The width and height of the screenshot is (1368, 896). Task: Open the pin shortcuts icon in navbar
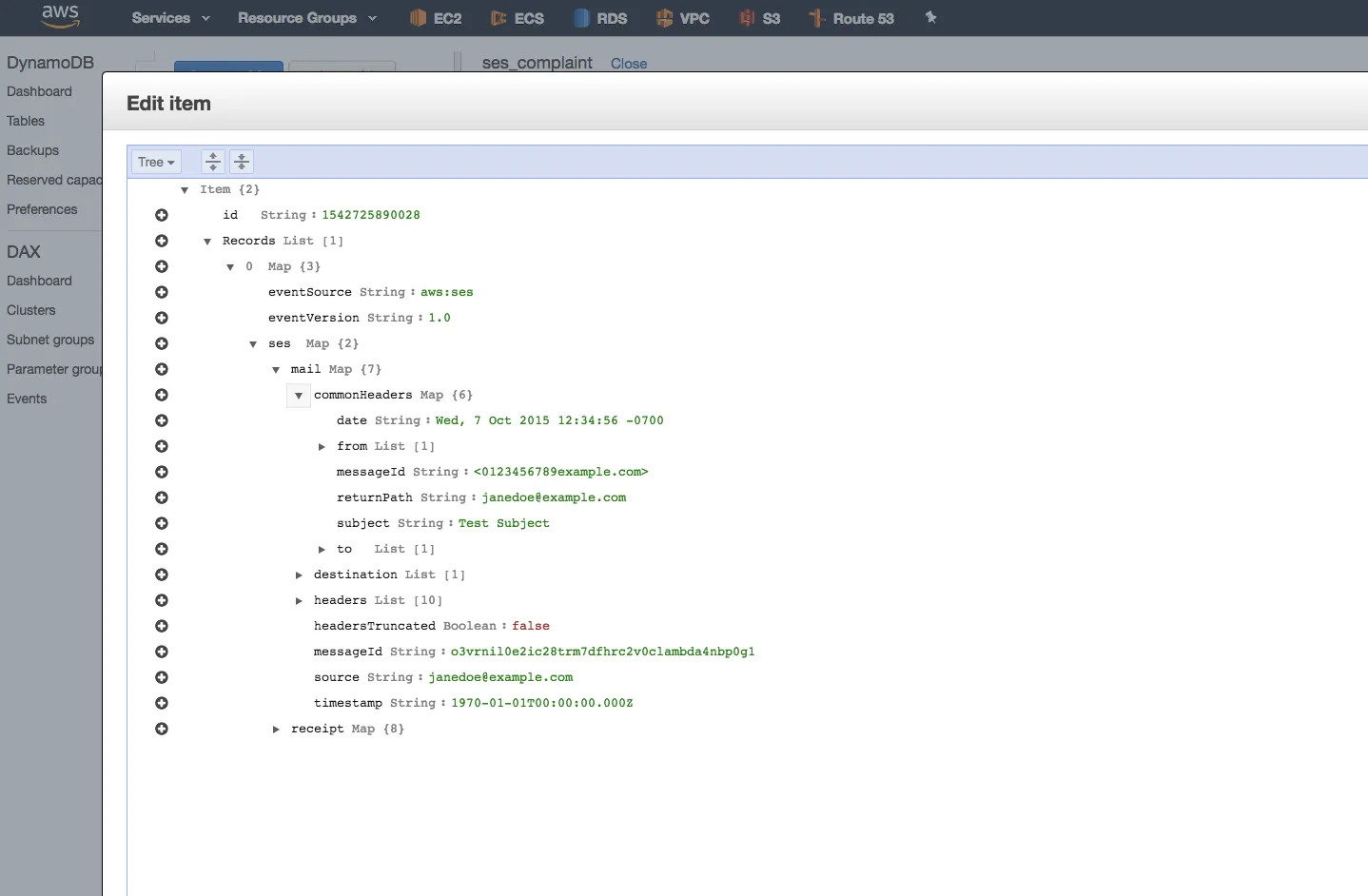pos(930,18)
